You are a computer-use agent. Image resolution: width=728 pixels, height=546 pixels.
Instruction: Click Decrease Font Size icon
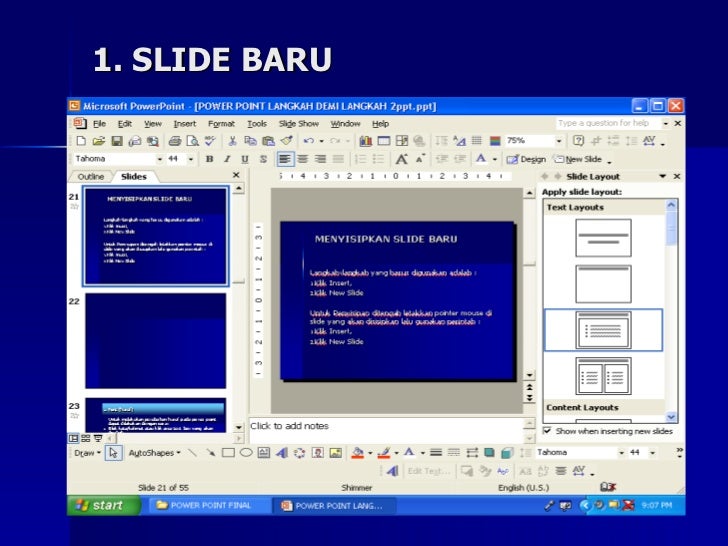420,159
